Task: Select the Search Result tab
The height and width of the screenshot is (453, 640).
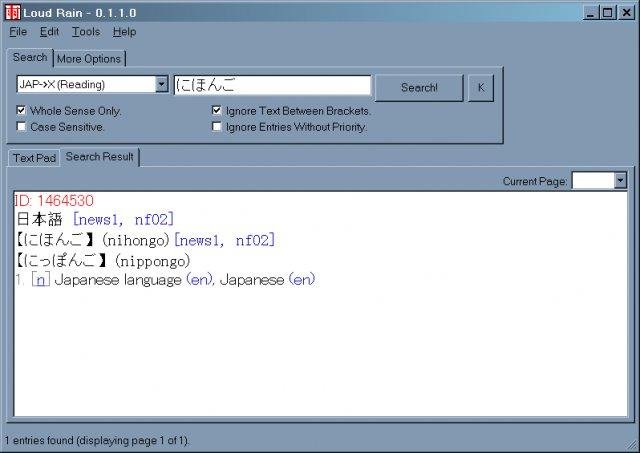Action: click(x=100, y=157)
